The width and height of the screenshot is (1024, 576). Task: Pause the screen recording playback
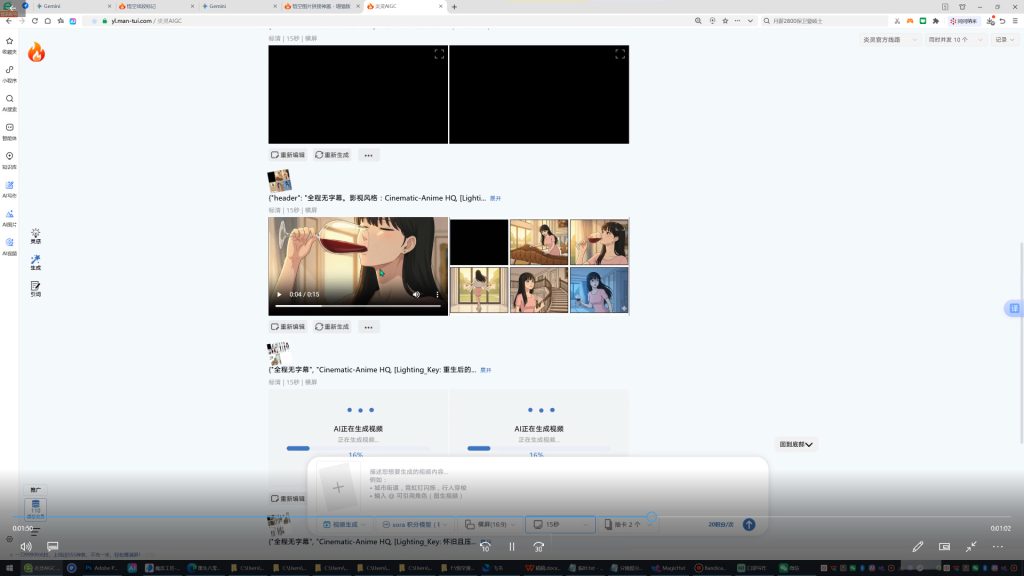pyautogui.click(x=512, y=546)
